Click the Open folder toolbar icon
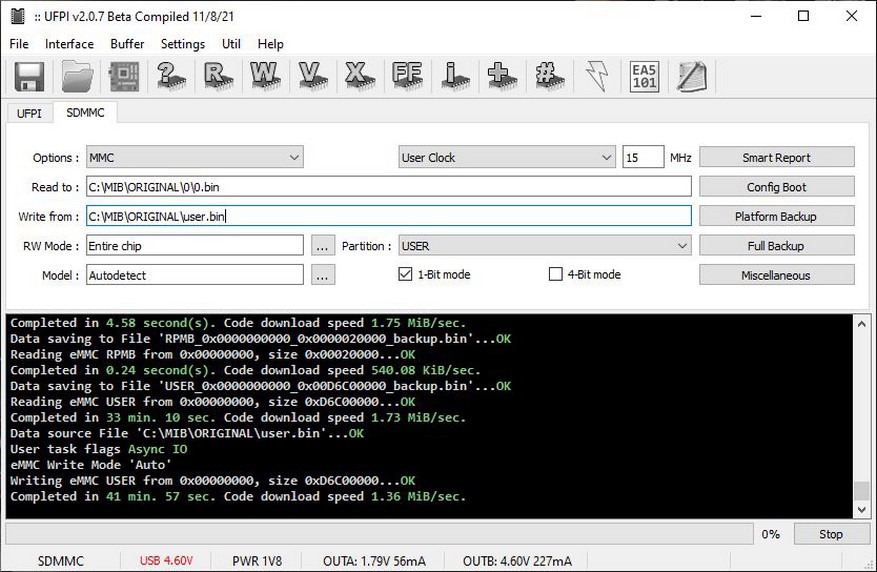This screenshot has width=877, height=572. (77, 77)
